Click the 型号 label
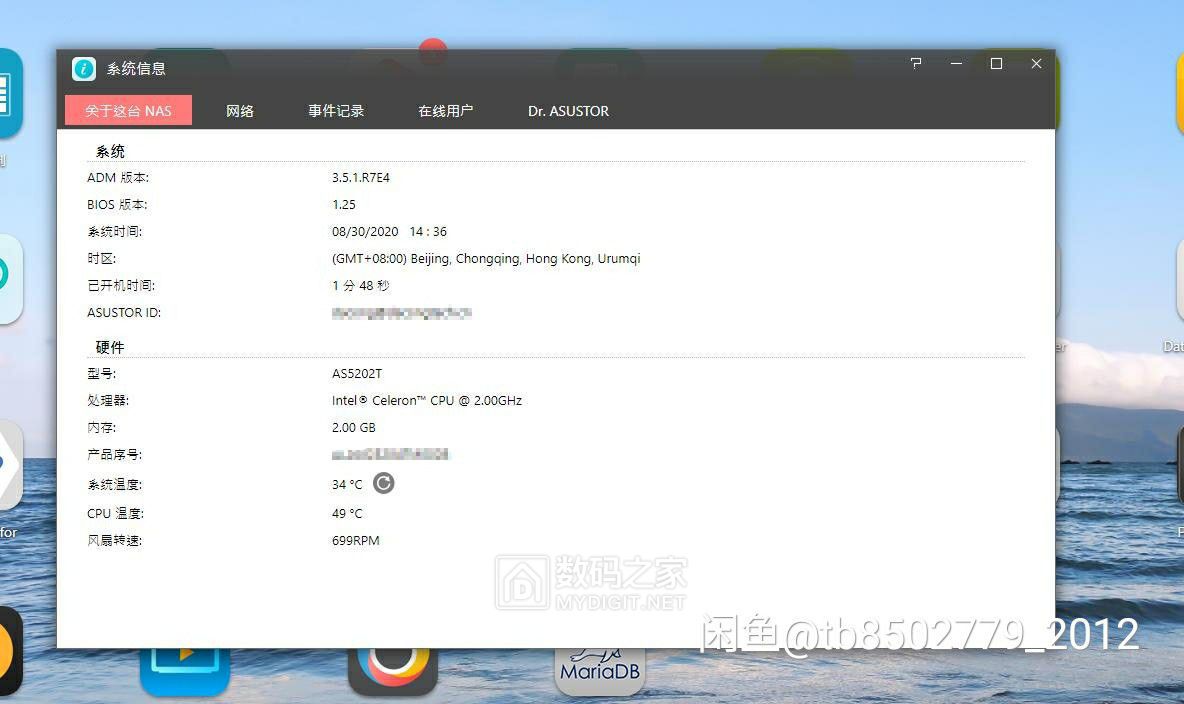The height and width of the screenshot is (704, 1184). (x=102, y=374)
